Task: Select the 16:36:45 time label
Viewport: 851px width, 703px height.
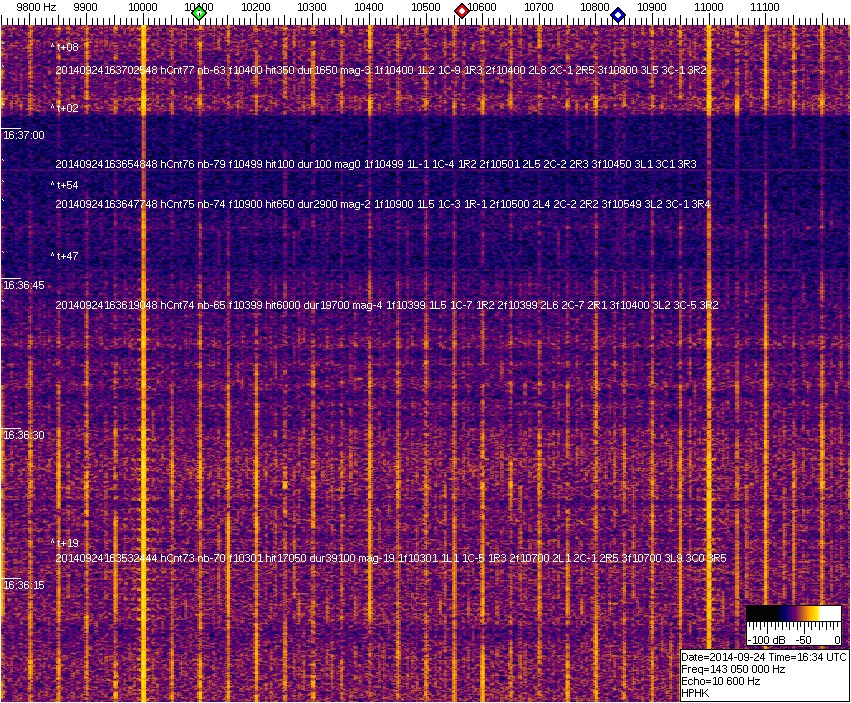Action: pyautogui.click(x=23, y=285)
